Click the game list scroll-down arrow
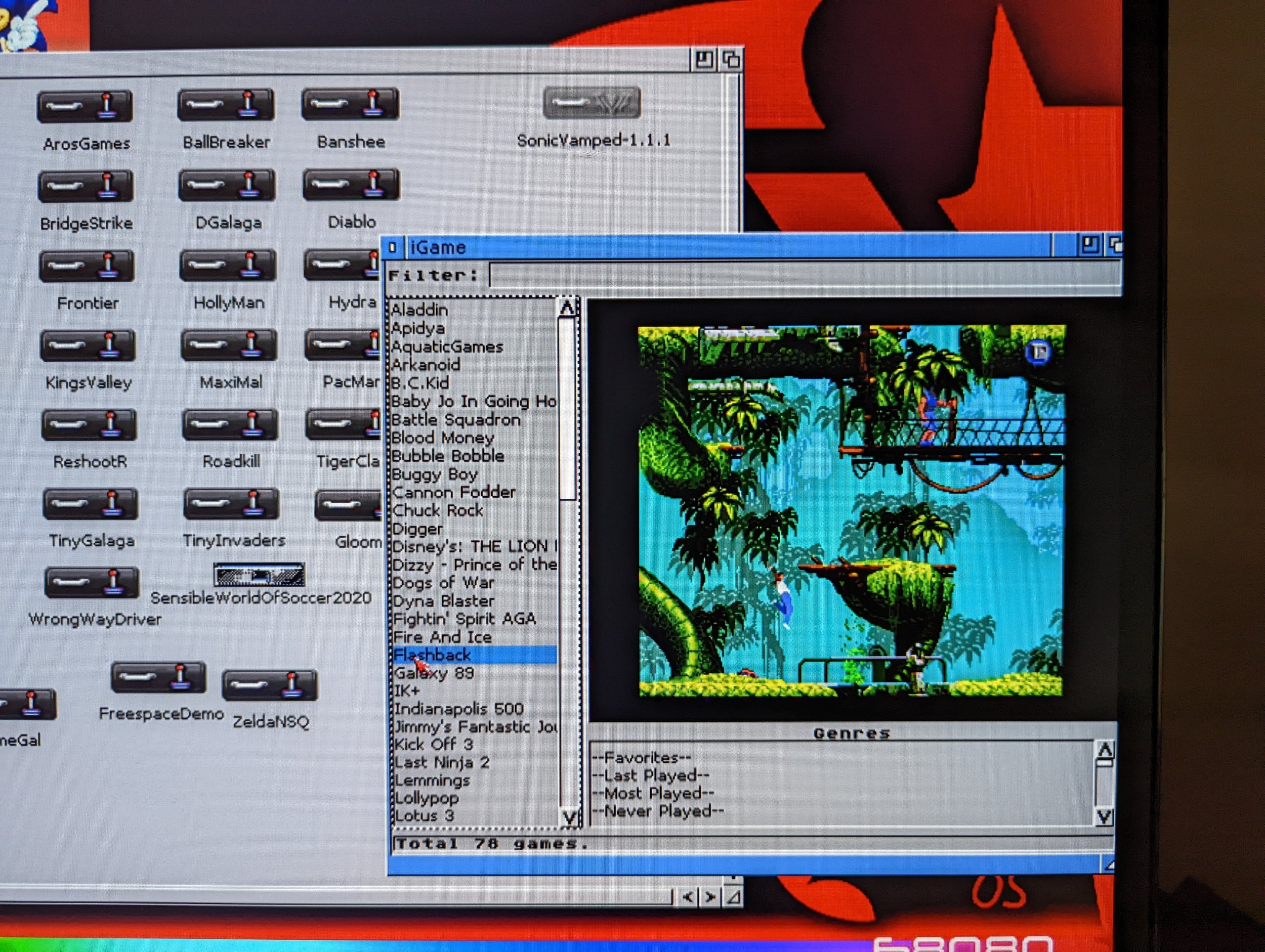Viewport: 1265px width, 952px height. click(x=569, y=817)
